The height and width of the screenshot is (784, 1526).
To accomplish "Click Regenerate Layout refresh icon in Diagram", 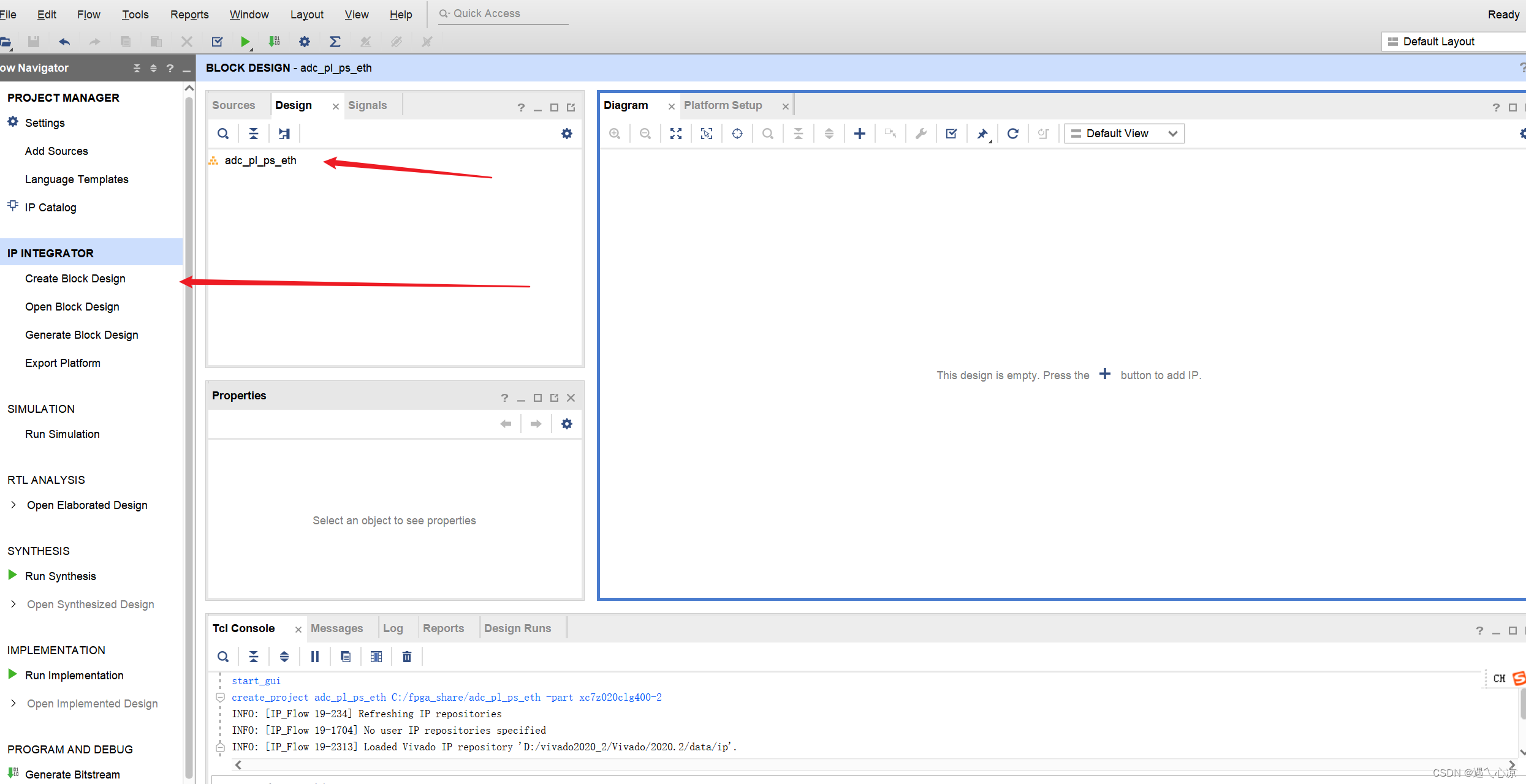I will 1013,134.
